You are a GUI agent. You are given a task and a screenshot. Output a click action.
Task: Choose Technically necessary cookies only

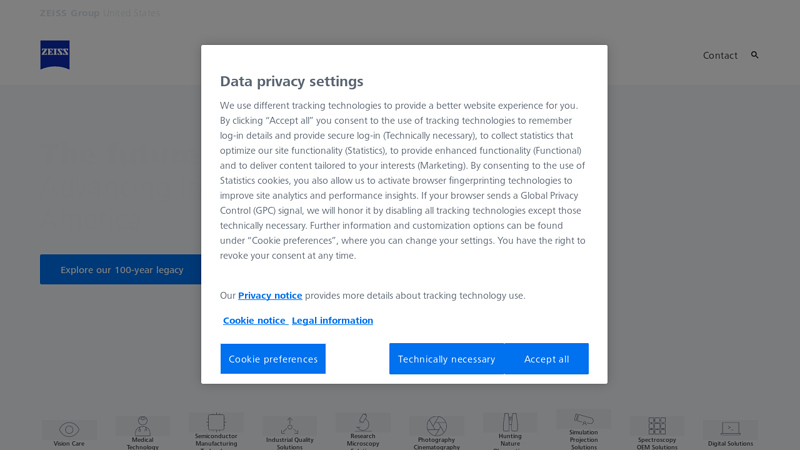(x=446, y=359)
